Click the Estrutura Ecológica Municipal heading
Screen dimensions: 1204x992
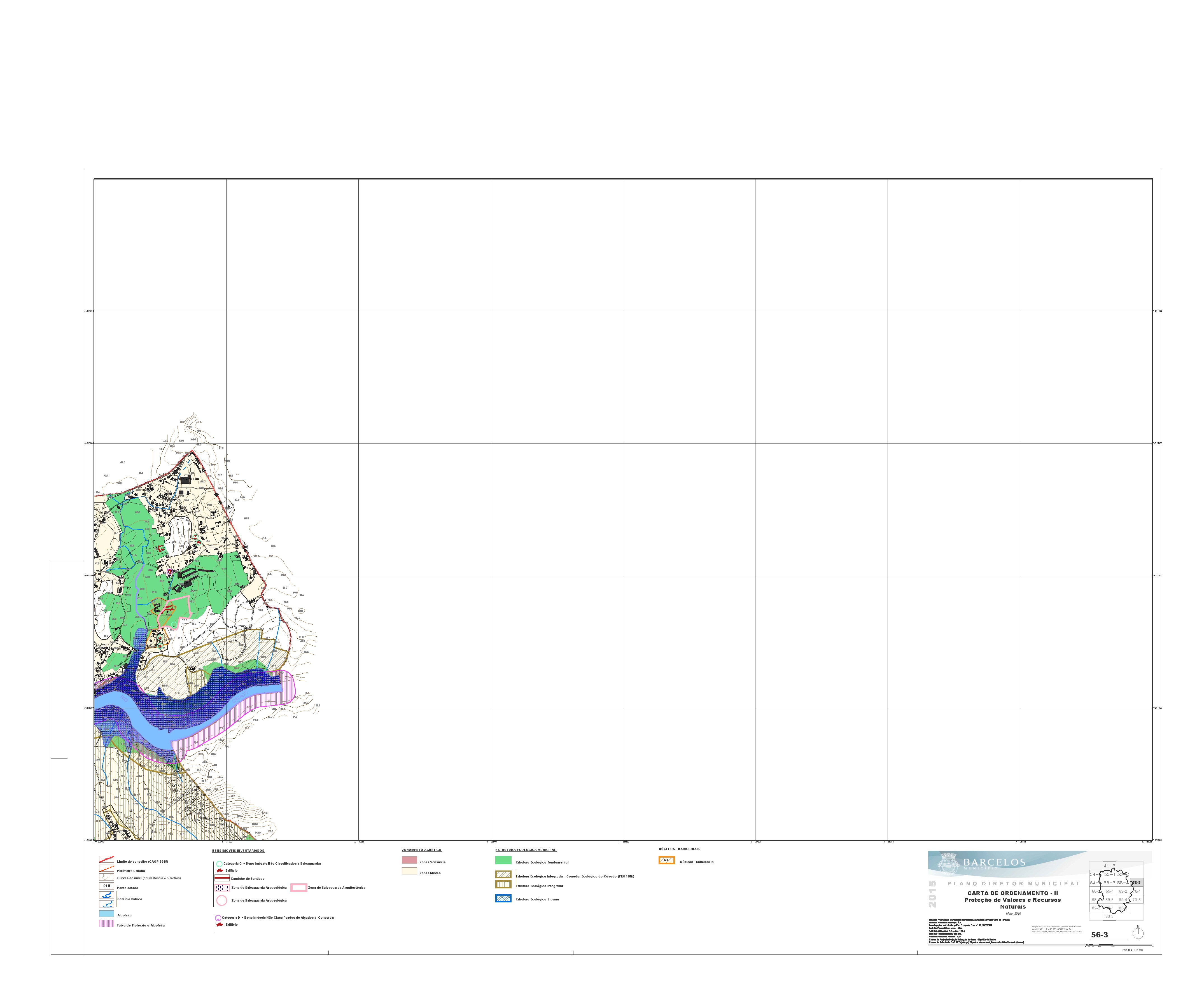(x=526, y=850)
